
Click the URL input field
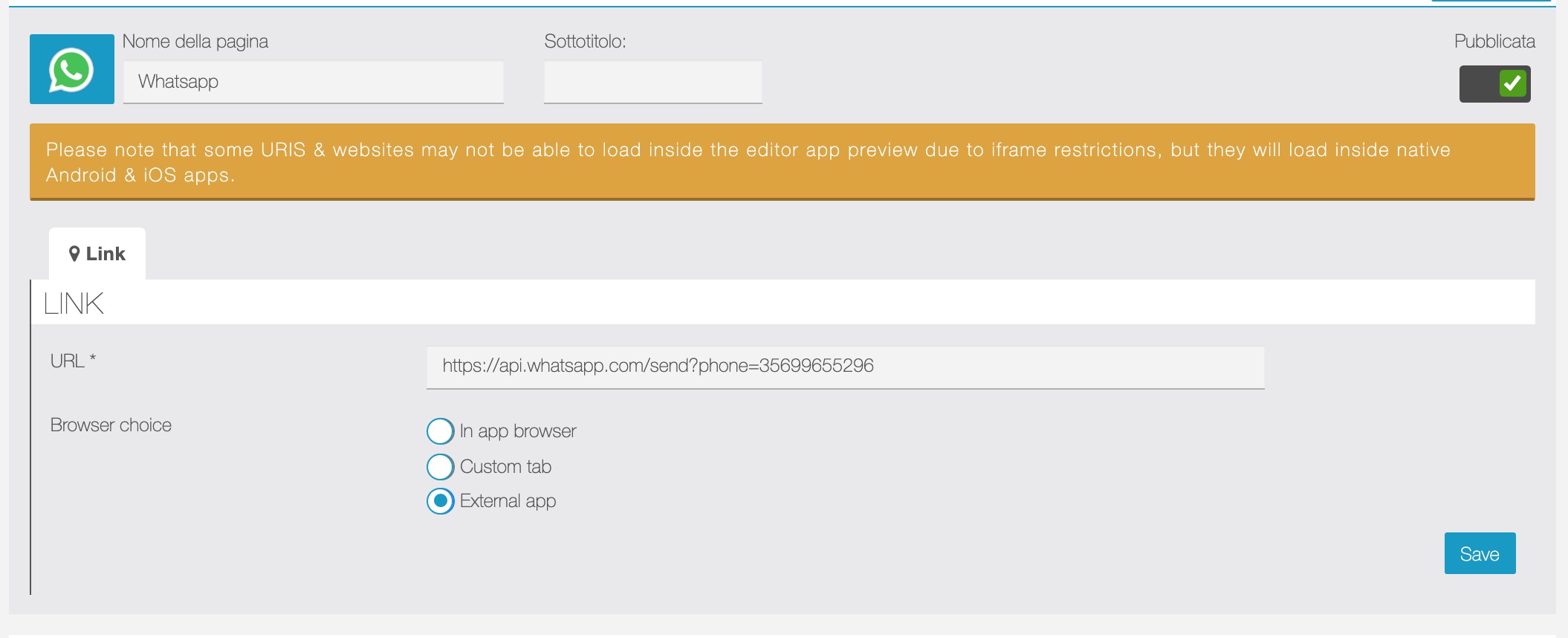(846, 367)
